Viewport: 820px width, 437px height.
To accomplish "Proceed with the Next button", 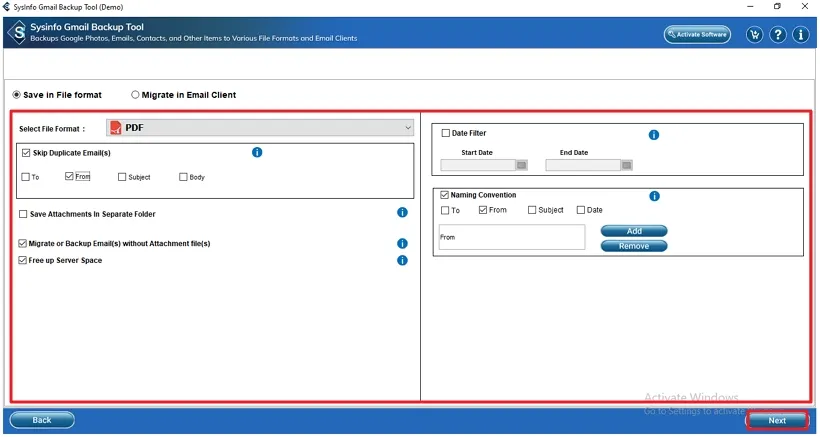I will pyautogui.click(x=777, y=420).
